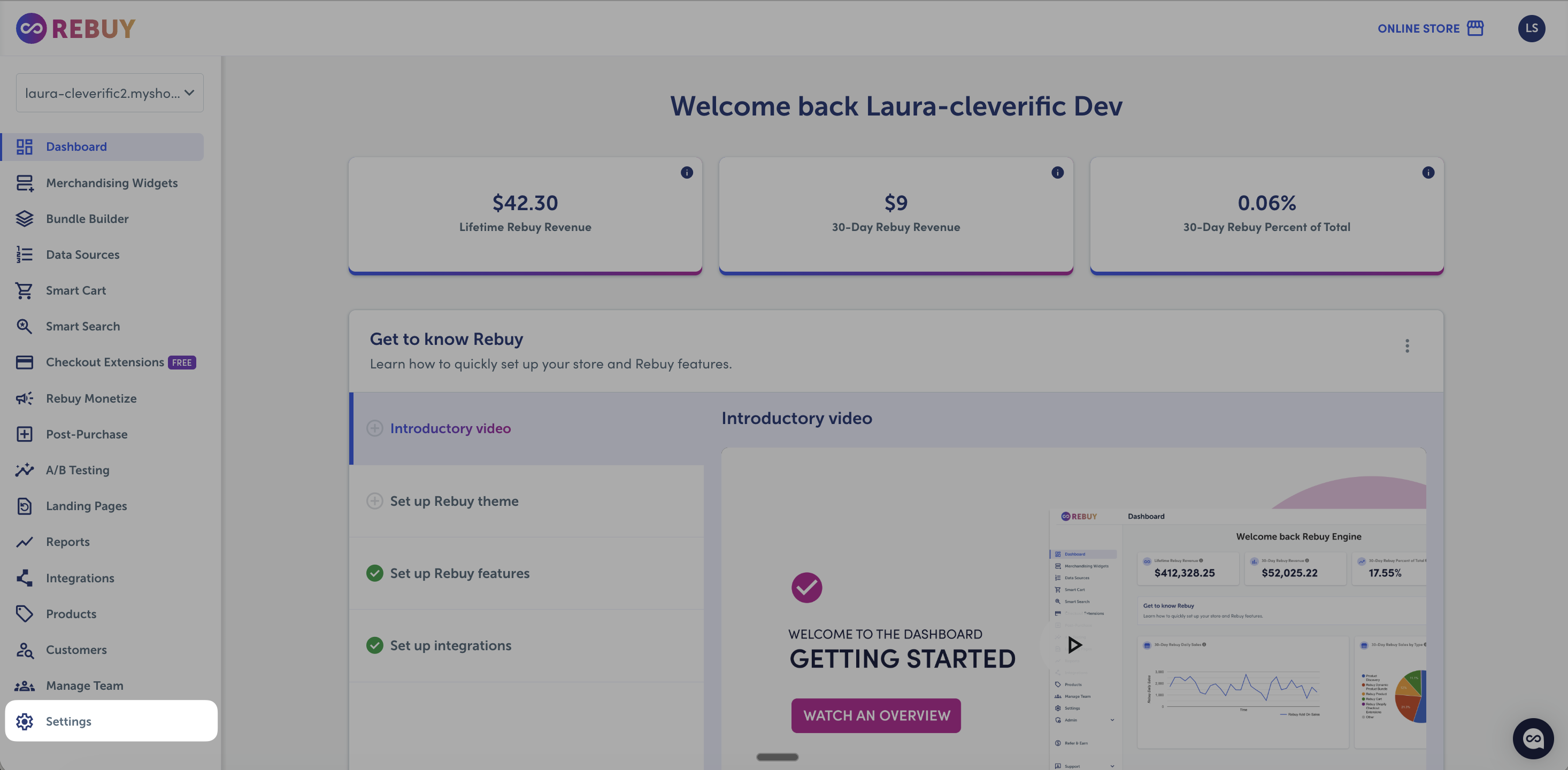Click info icon on Lifetime Rebuy Revenue
The image size is (1568, 770).
(687, 173)
